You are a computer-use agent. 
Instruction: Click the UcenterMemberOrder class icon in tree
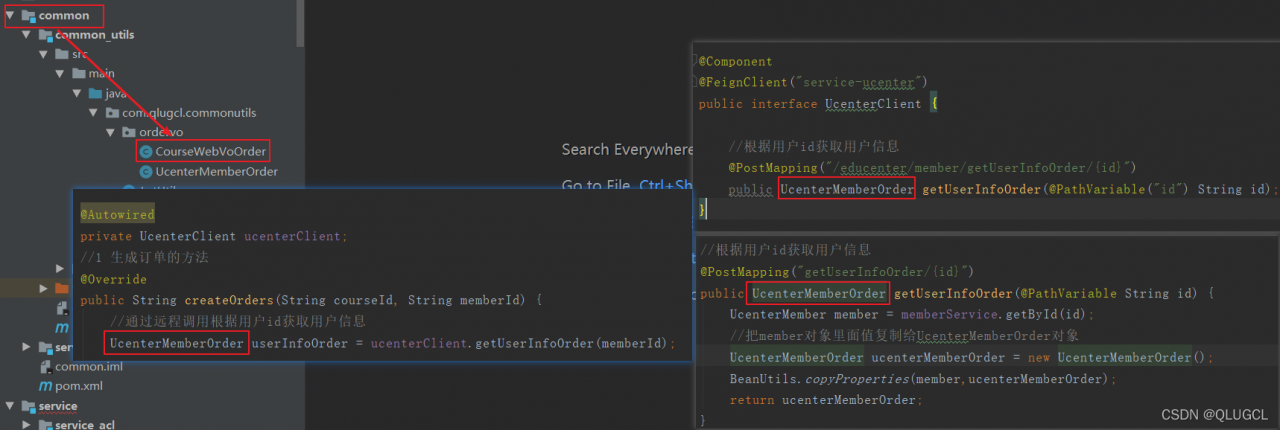[x=146, y=171]
